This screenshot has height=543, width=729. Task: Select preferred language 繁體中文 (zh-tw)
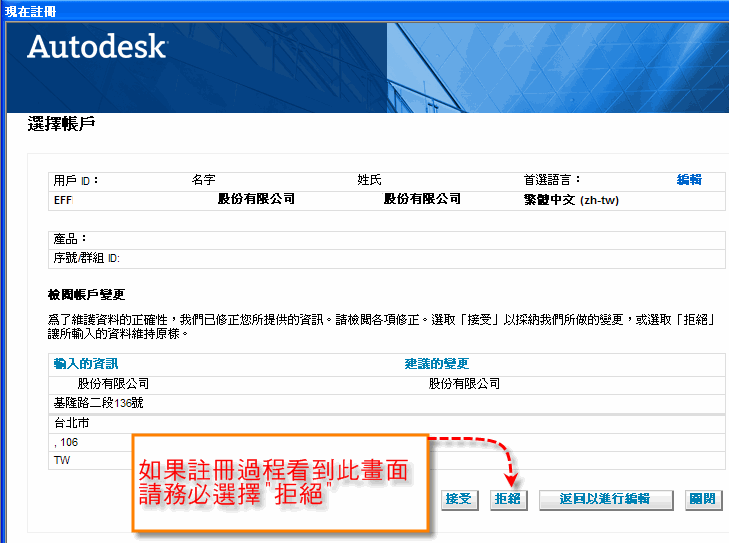click(571, 200)
